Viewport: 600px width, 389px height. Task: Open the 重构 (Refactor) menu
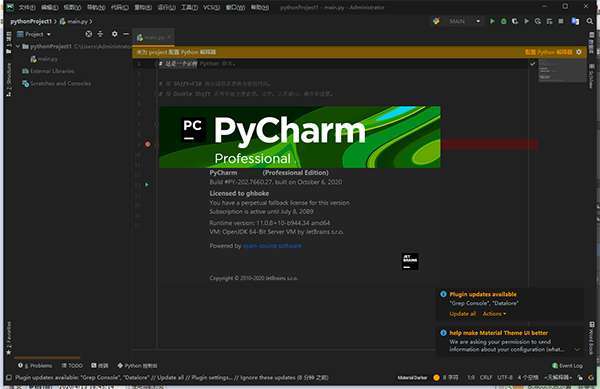click(143, 7)
